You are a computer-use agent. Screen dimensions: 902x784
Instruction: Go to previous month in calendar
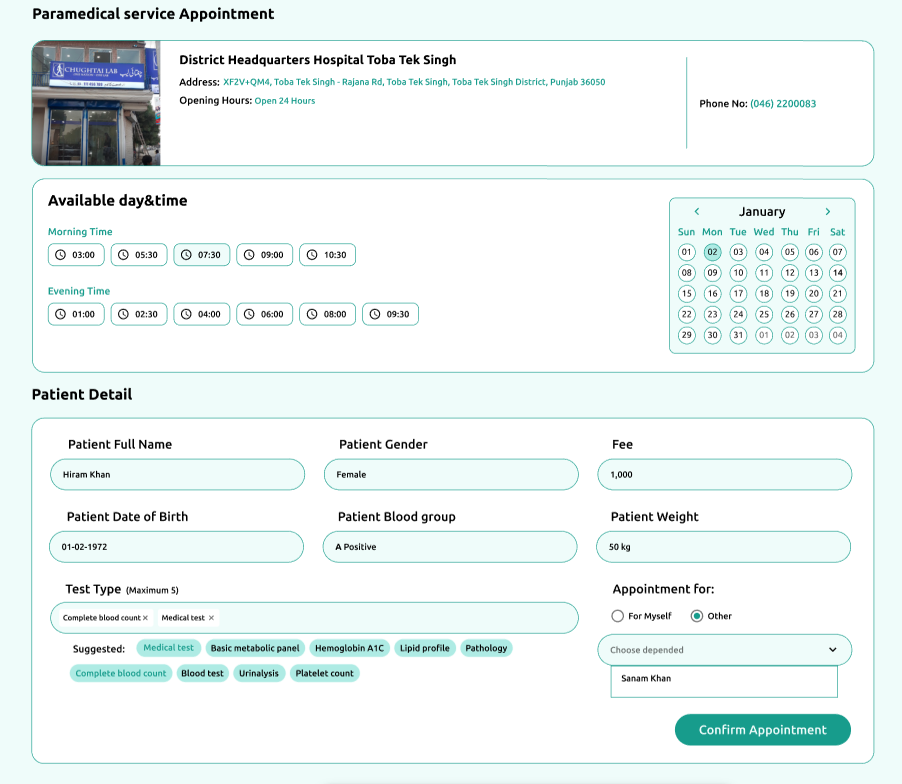[x=697, y=211]
